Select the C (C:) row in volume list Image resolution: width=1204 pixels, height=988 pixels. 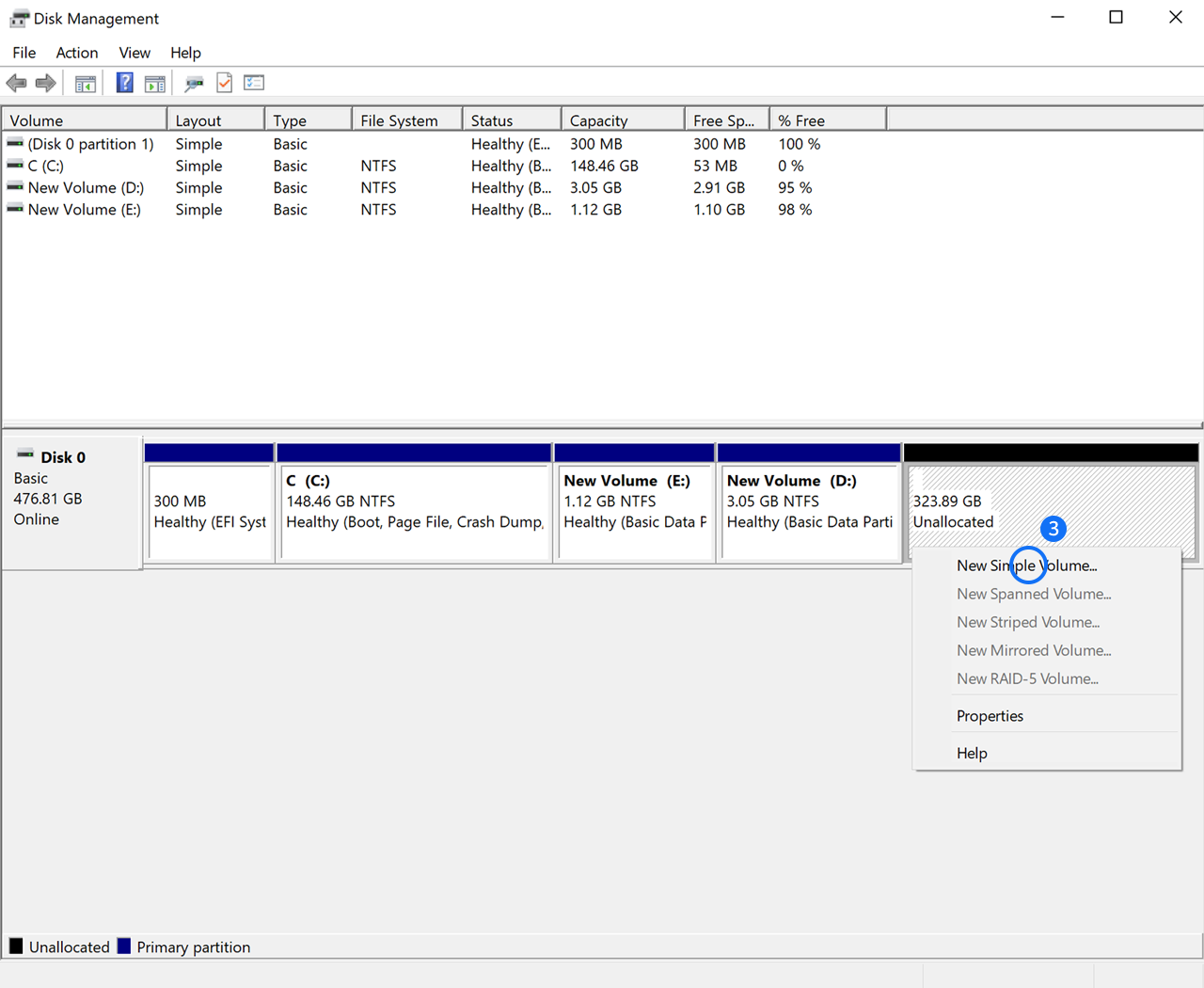click(46, 166)
